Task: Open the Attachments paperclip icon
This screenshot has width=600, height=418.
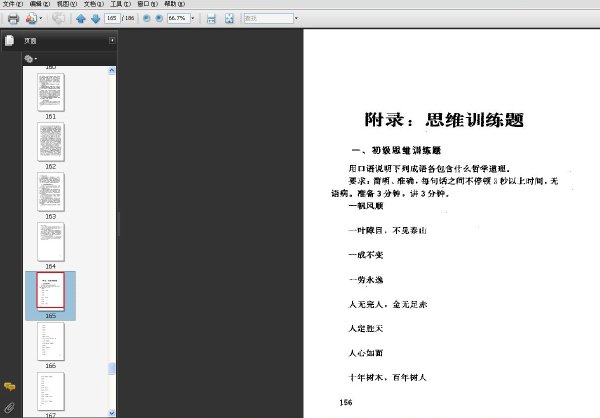Action: pos(10,408)
